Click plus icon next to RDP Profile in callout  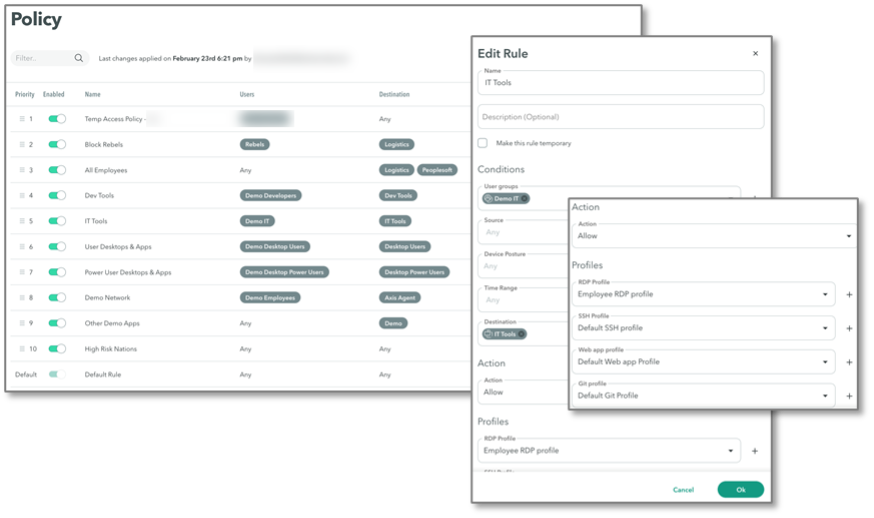coord(849,295)
